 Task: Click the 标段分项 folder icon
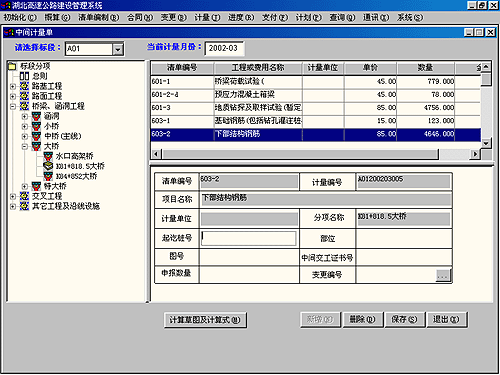click(x=12, y=66)
